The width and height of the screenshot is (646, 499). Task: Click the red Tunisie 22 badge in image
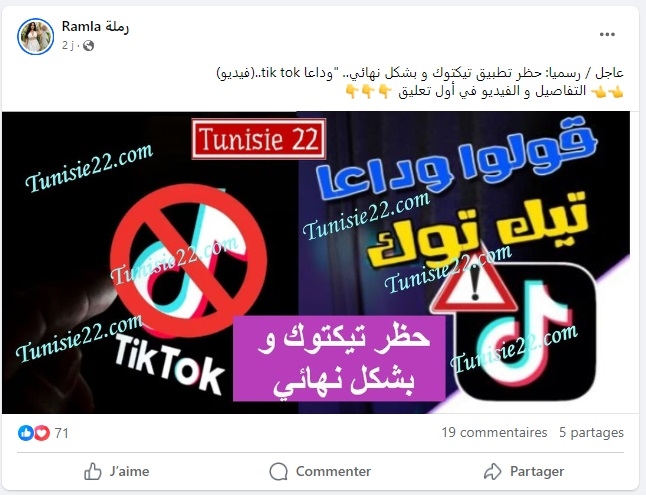click(259, 139)
